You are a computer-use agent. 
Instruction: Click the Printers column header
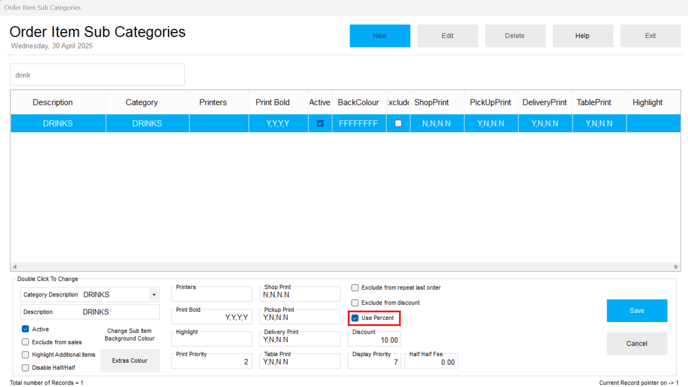pyautogui.click(x=219, y=102)
